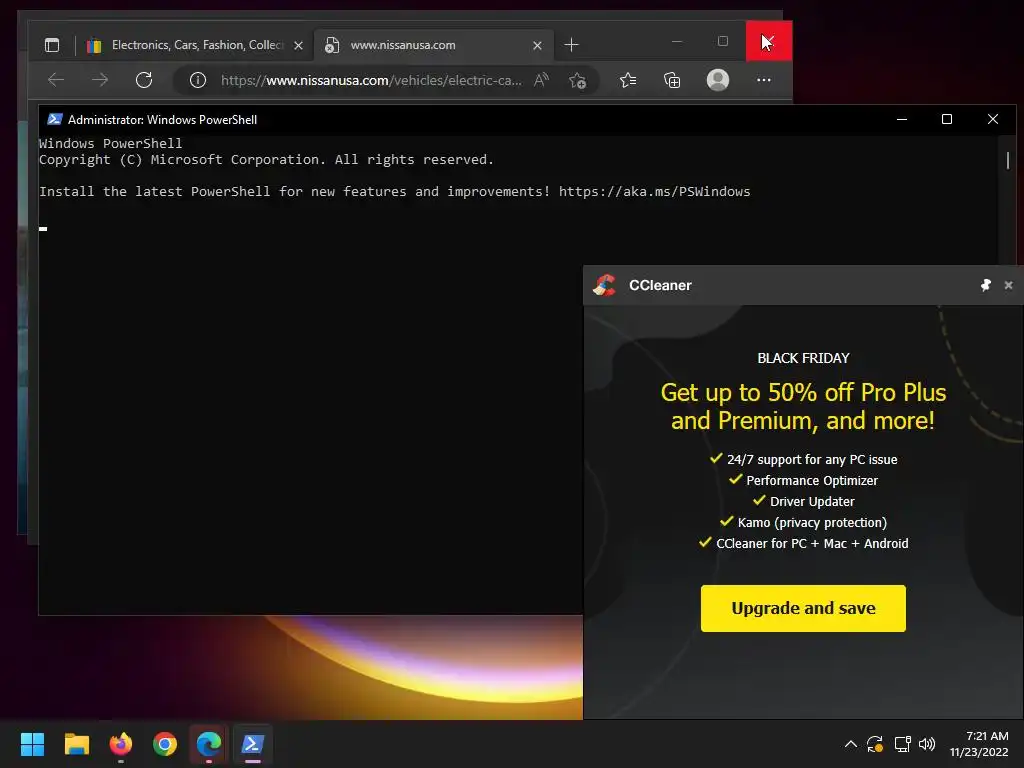Image resolution: width=1024 pixels, height=768 pixels.
Task: Switch to the www.nissanusa.com tab
Action: [435, 45]
